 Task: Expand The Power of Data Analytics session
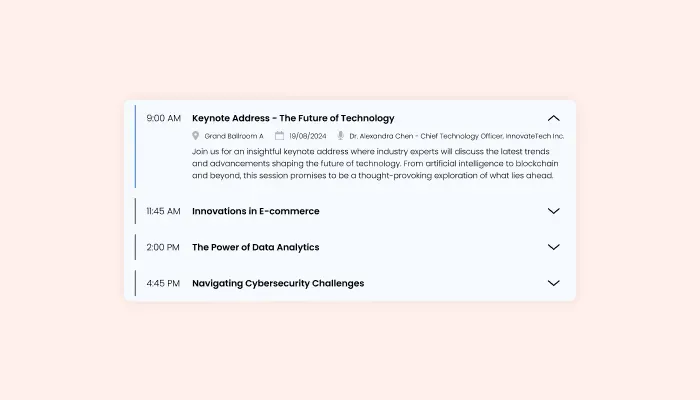(554, 247)
